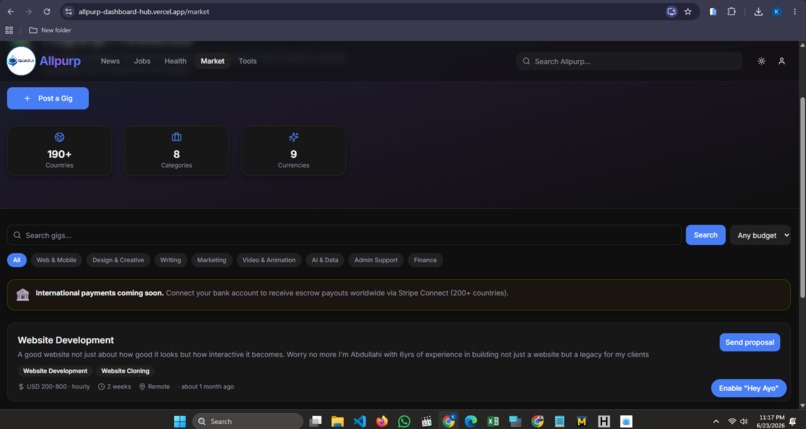Open the Tools nav item
This screenshot has width=806, height=429.
coord(247,61)
